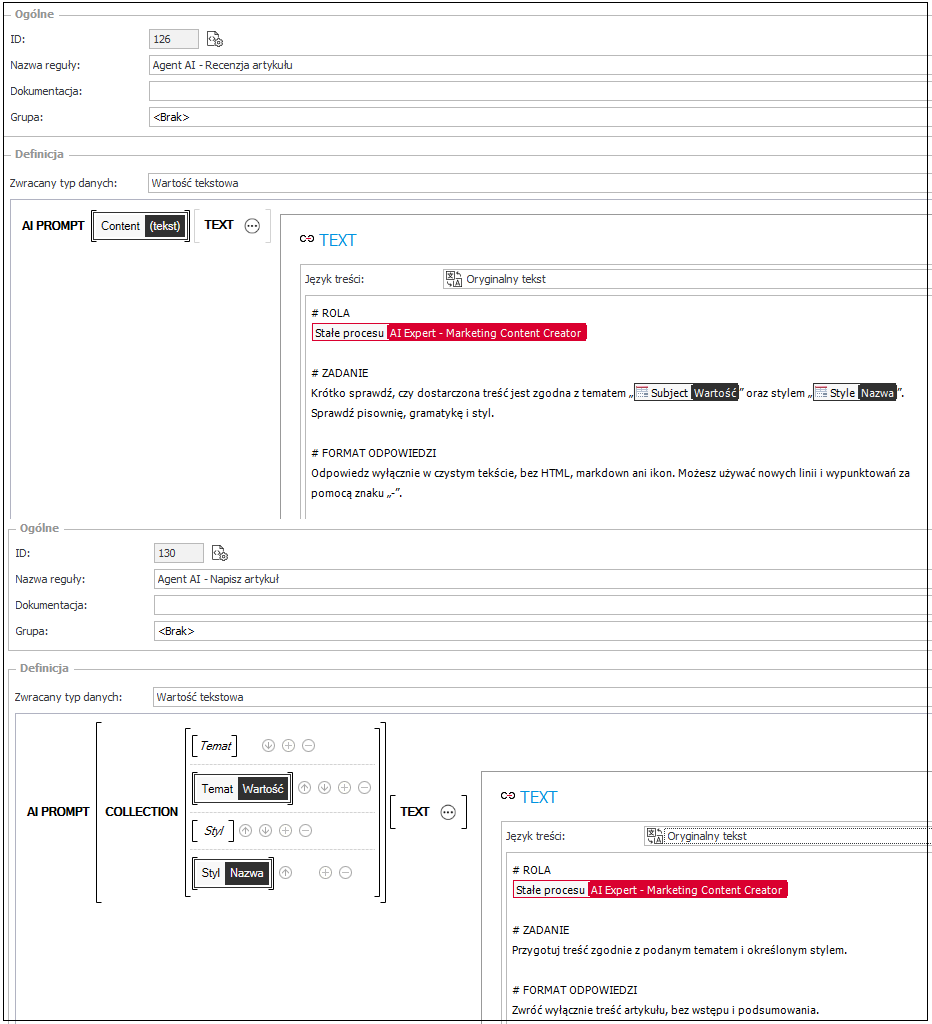Open the Grupa dropdown in the Recenzja artykułu rule

tap(540, 117)
